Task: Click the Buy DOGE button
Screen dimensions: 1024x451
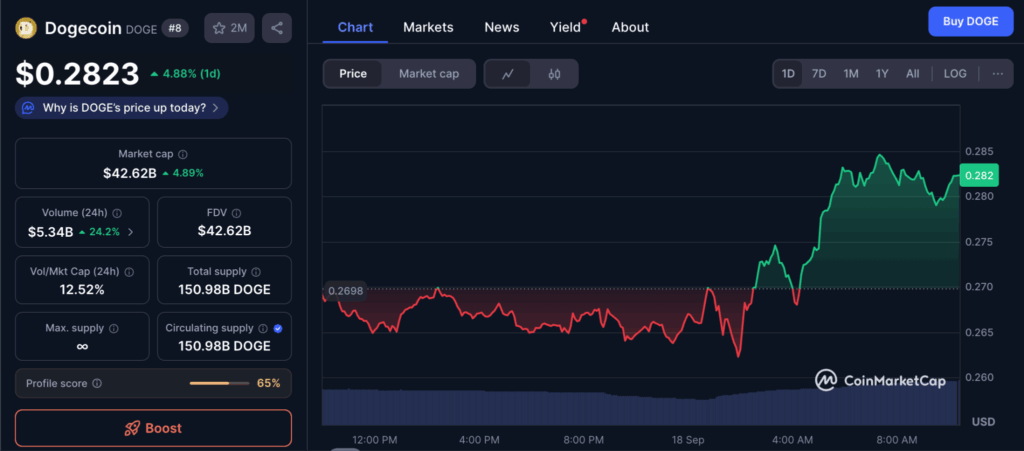Action: click(970, 21)
